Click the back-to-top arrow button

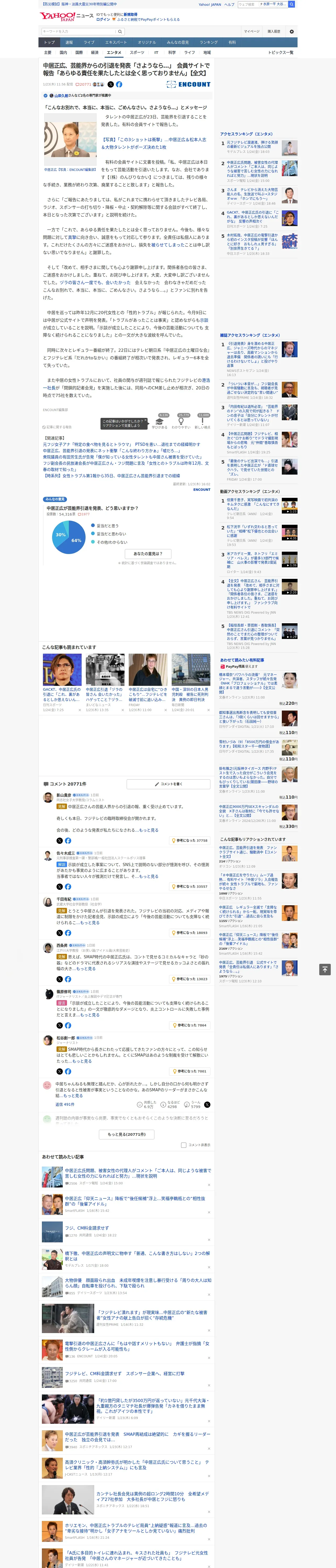click(x=325, y=969)
